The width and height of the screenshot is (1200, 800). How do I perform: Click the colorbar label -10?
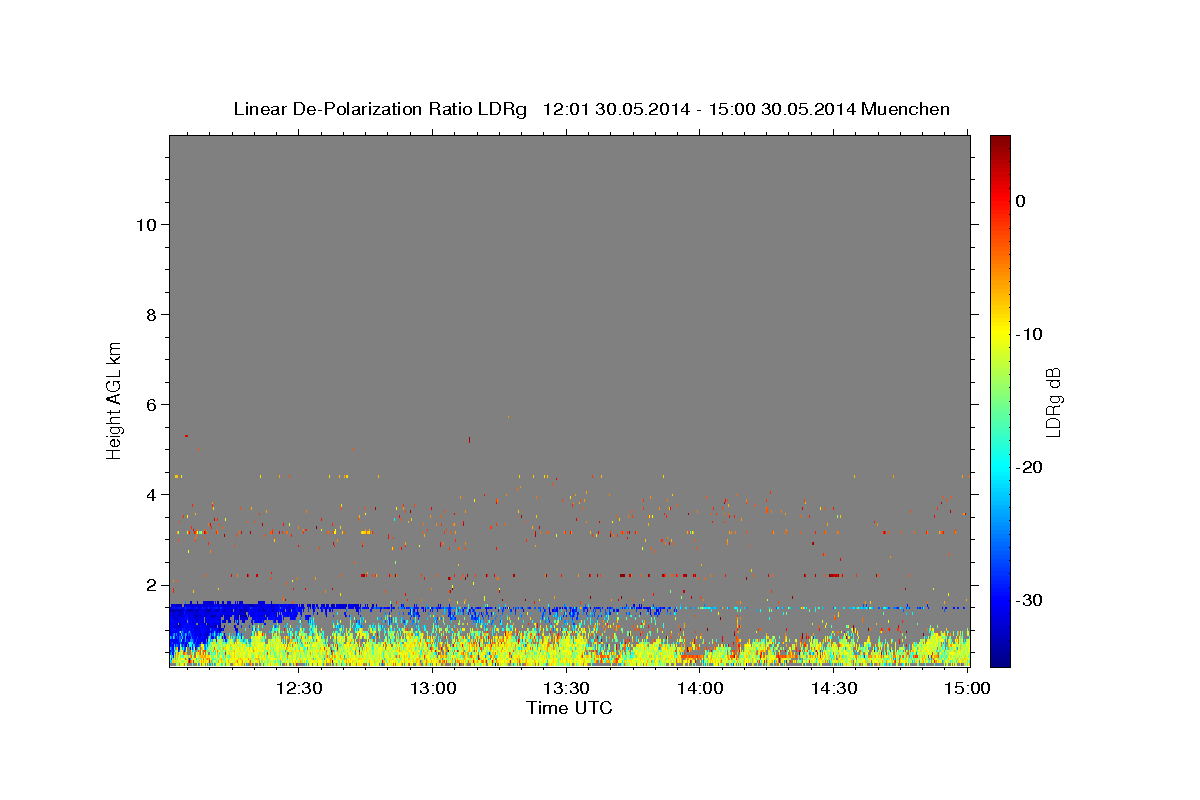[1030, 334]
